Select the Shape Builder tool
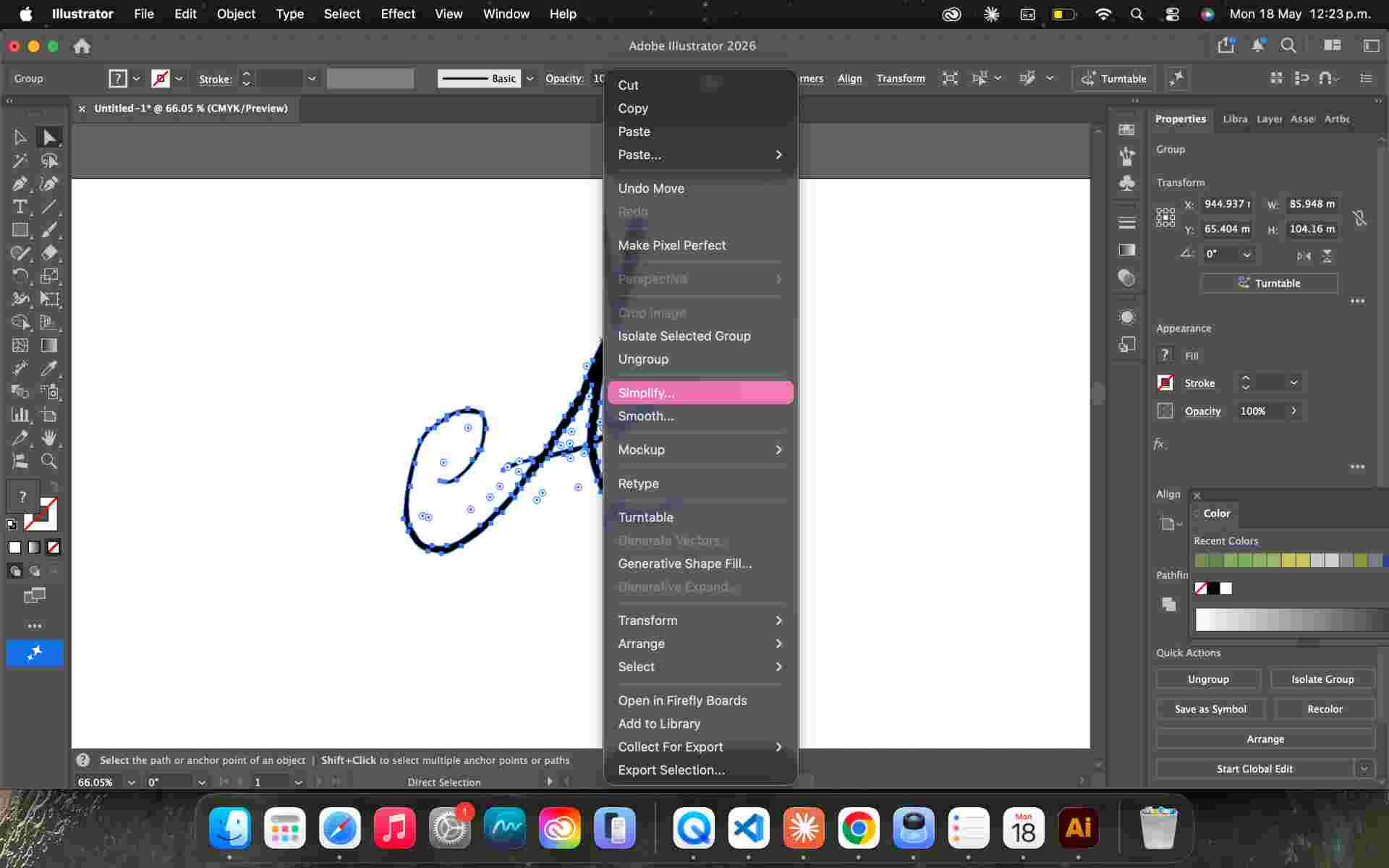This screenshot has height=868, width=1389. 20,323
